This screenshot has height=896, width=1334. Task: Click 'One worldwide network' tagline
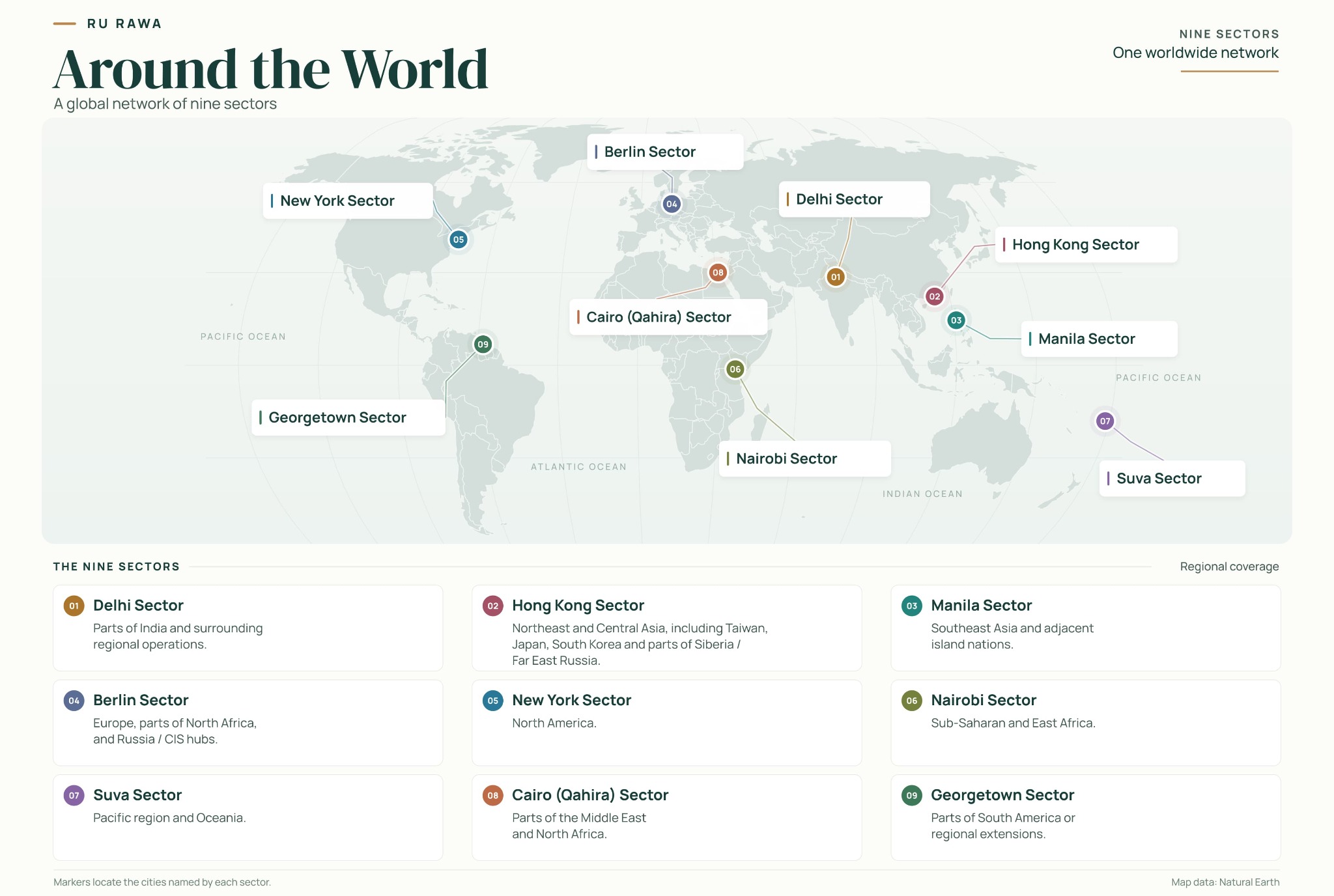click(x=1195, y=53)
